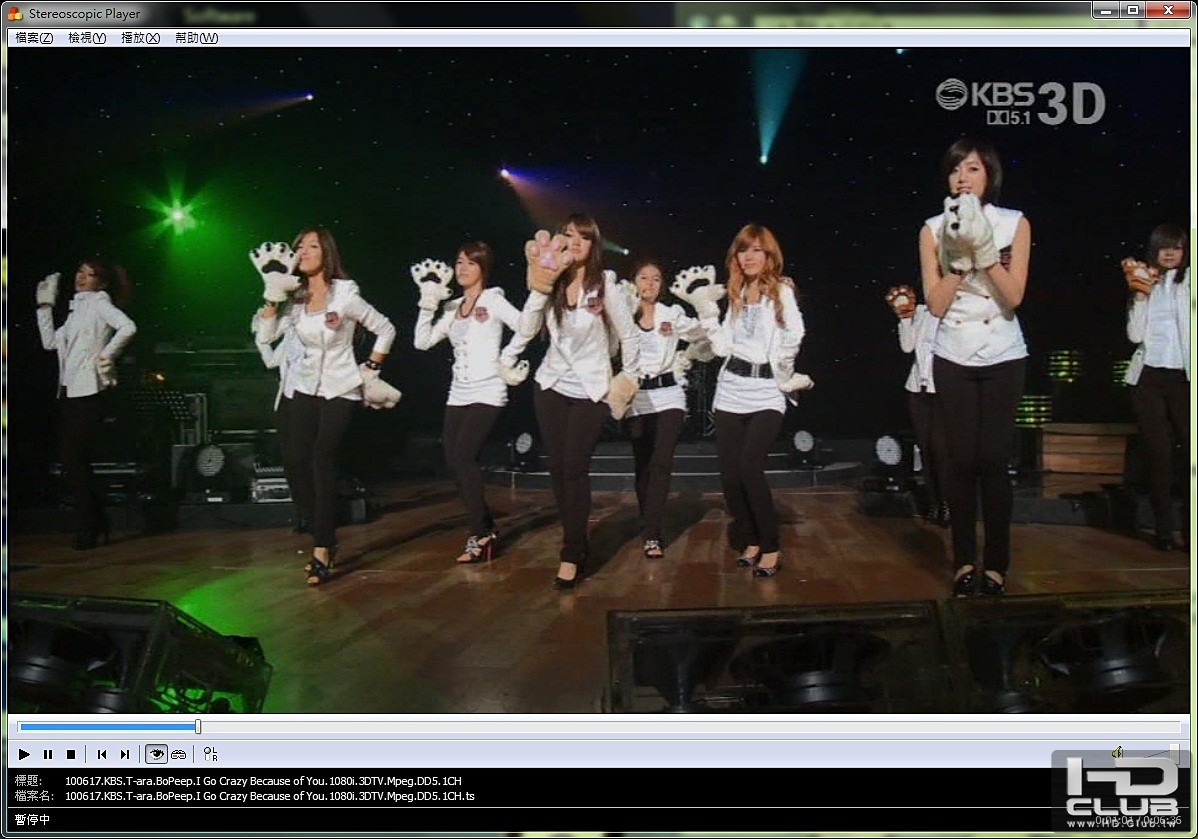Click the video display area
Viewport: 1198px width, 839px height.
(599, 380)
